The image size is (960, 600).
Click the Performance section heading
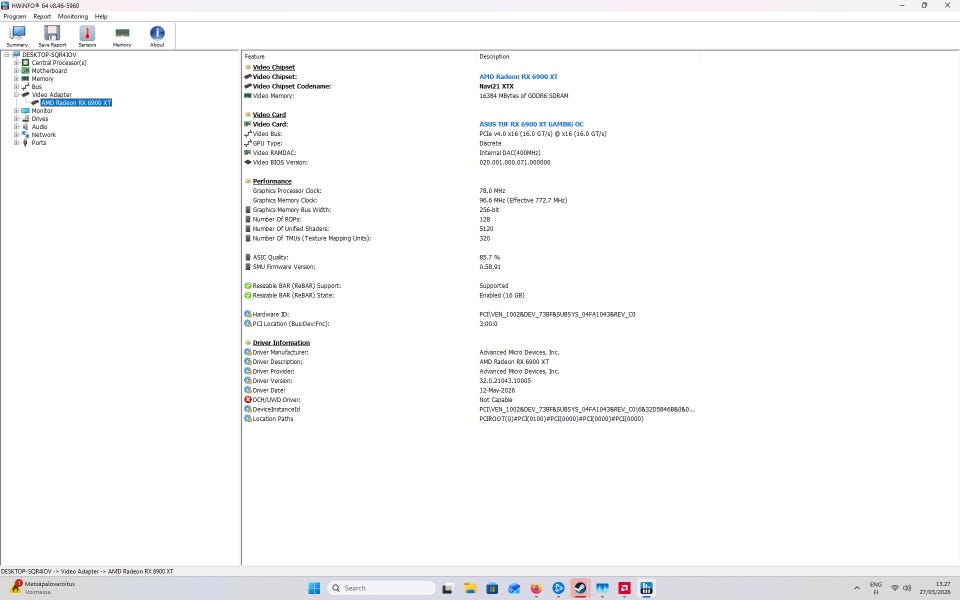pyautogui.click(x=272, y=181)
